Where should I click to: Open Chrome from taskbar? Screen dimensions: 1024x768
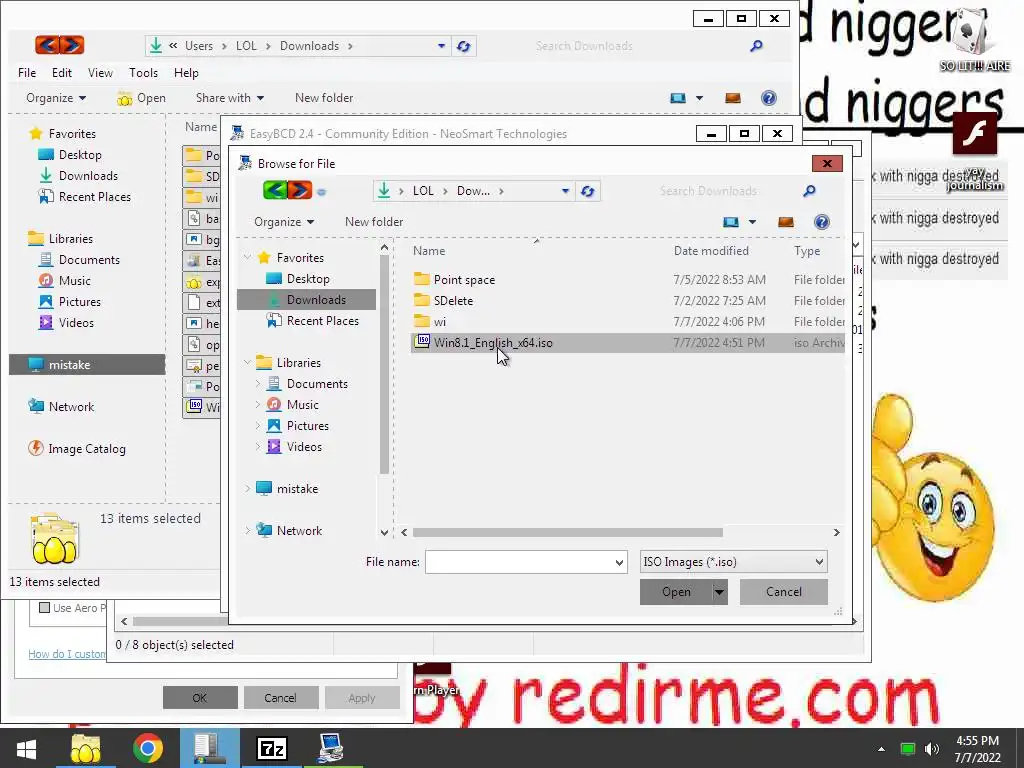click(148, 748)
